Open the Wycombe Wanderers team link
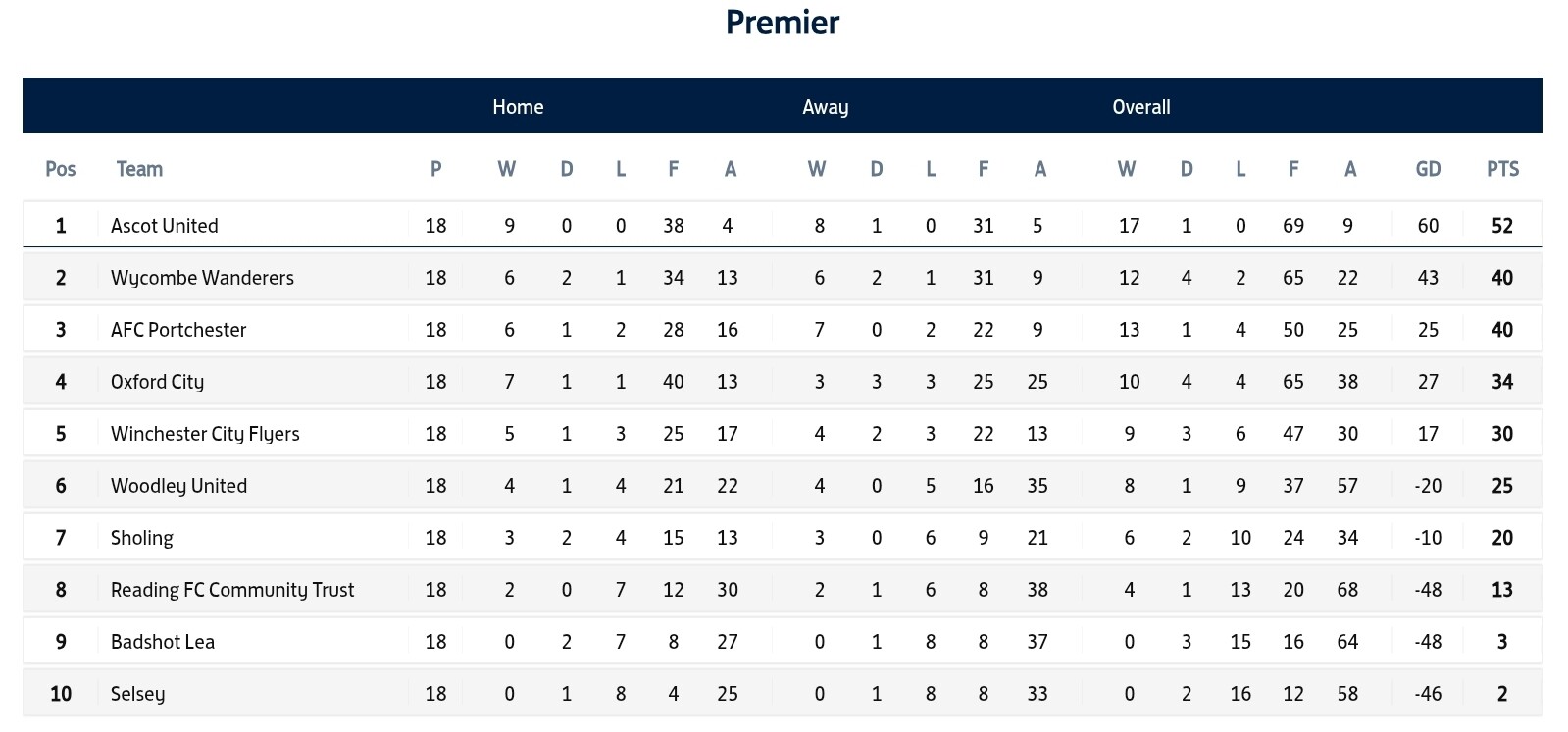This screenshot has height=732, width=1568. (x=202, y=278)
